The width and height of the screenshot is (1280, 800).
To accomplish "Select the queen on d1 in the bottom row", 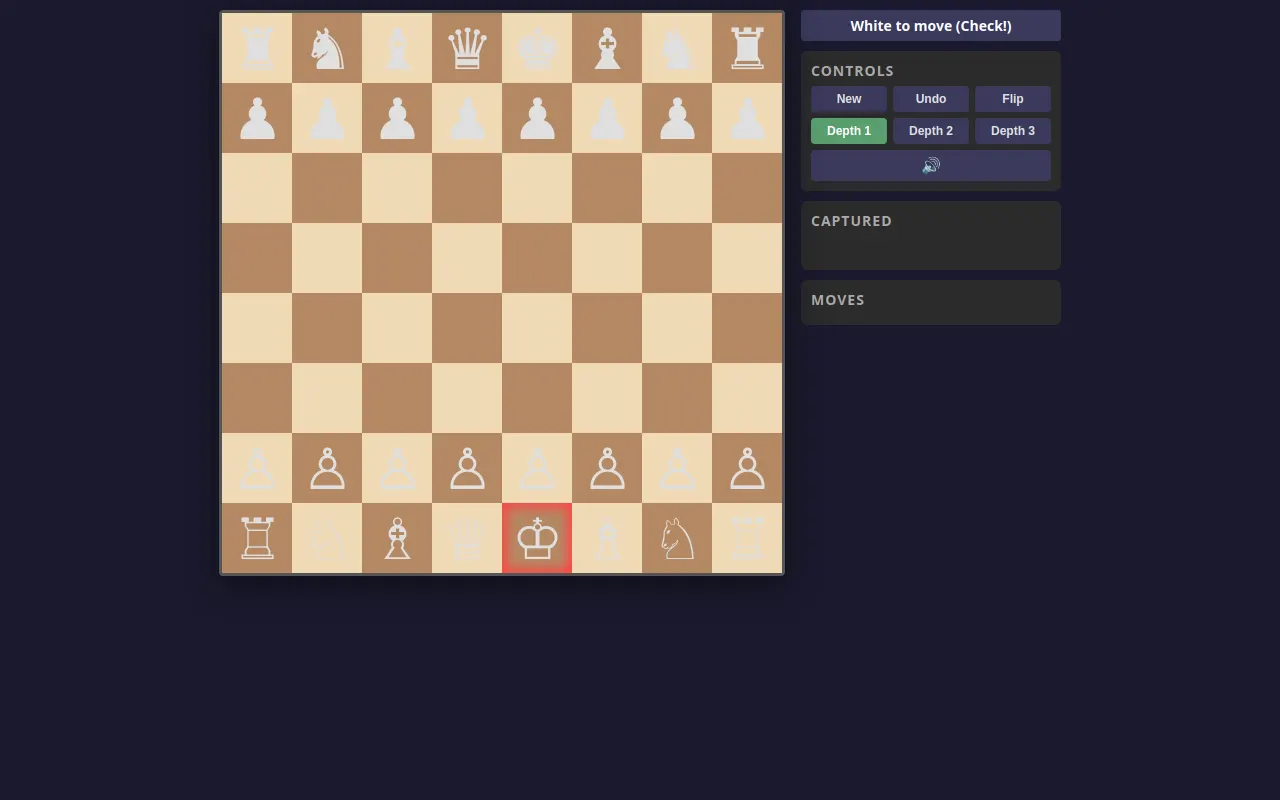I will pyautogui.click(x=467, y=538).
